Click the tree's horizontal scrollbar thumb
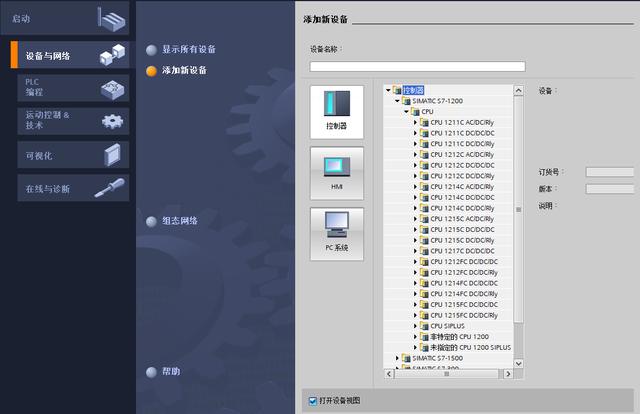This screenshot has height=414, width=640. click(446, 374)
